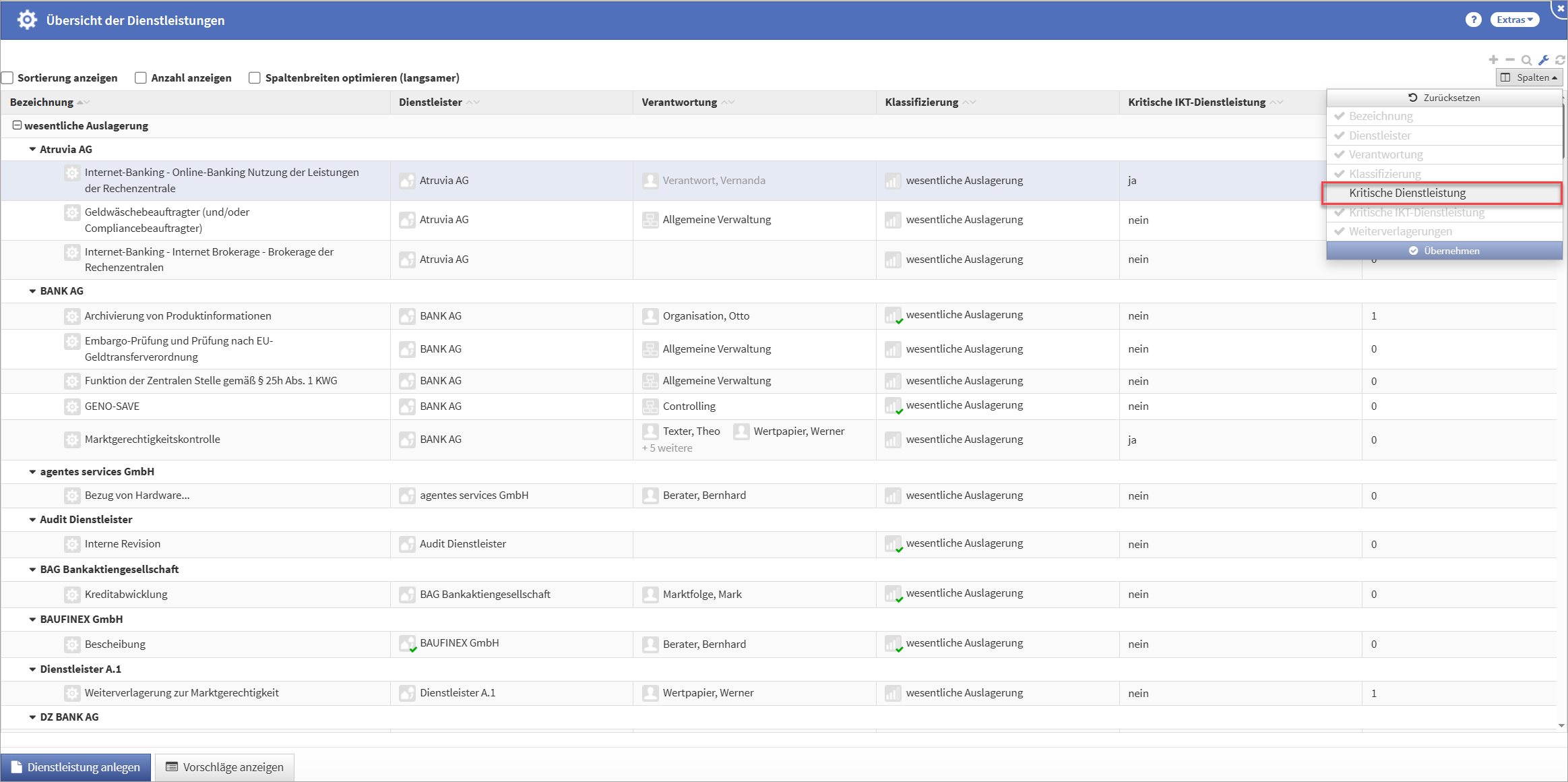Open help via question mark icon

(x=1473, y=20)
